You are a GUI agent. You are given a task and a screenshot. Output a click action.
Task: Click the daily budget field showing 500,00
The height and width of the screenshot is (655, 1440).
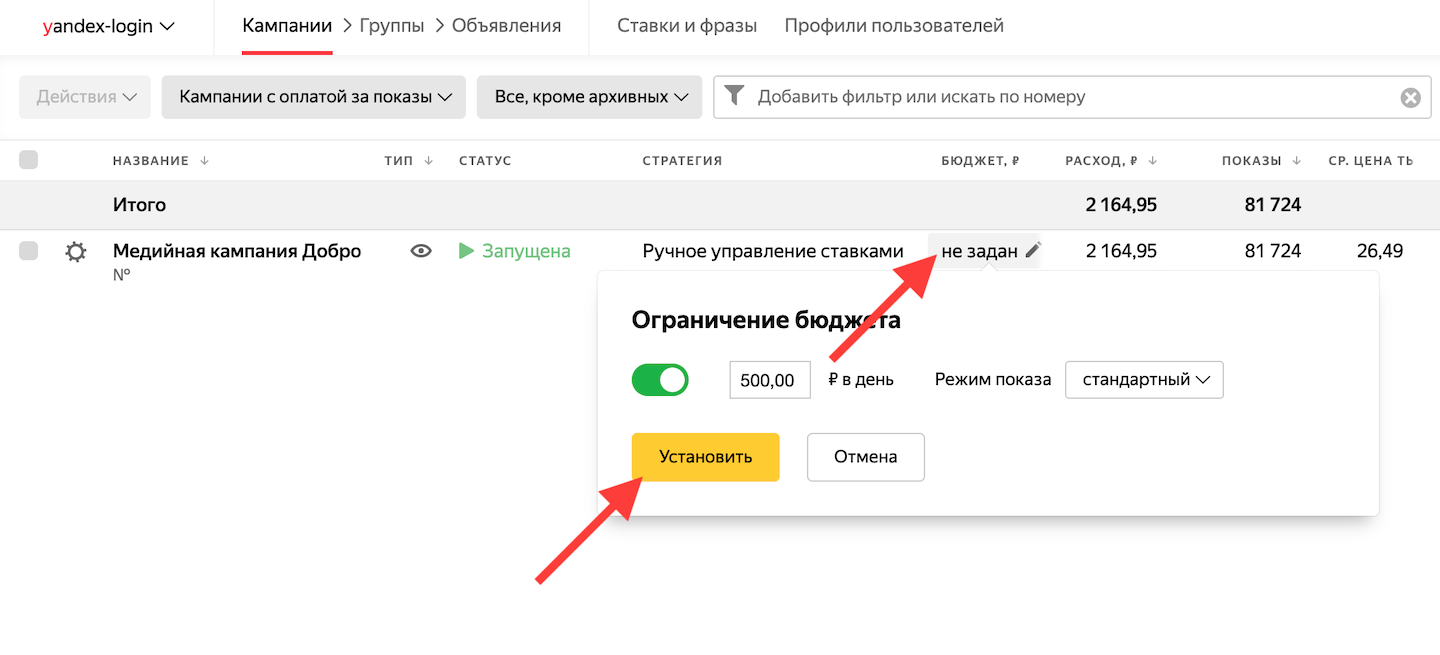pyautogui.click(x=770, y=380)
